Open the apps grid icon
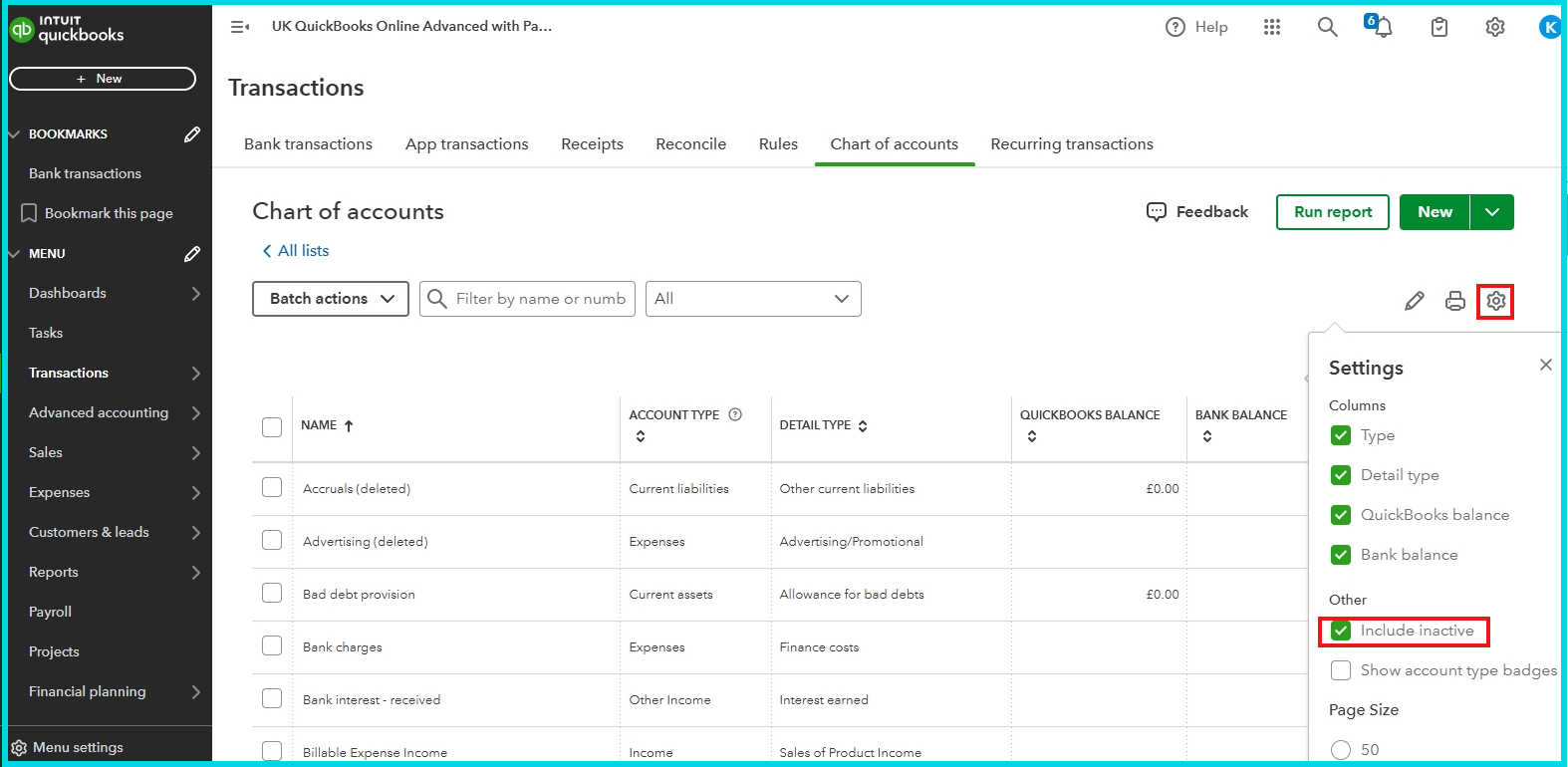Screen dimensions: 1568x767 [x=1272, y=27]
